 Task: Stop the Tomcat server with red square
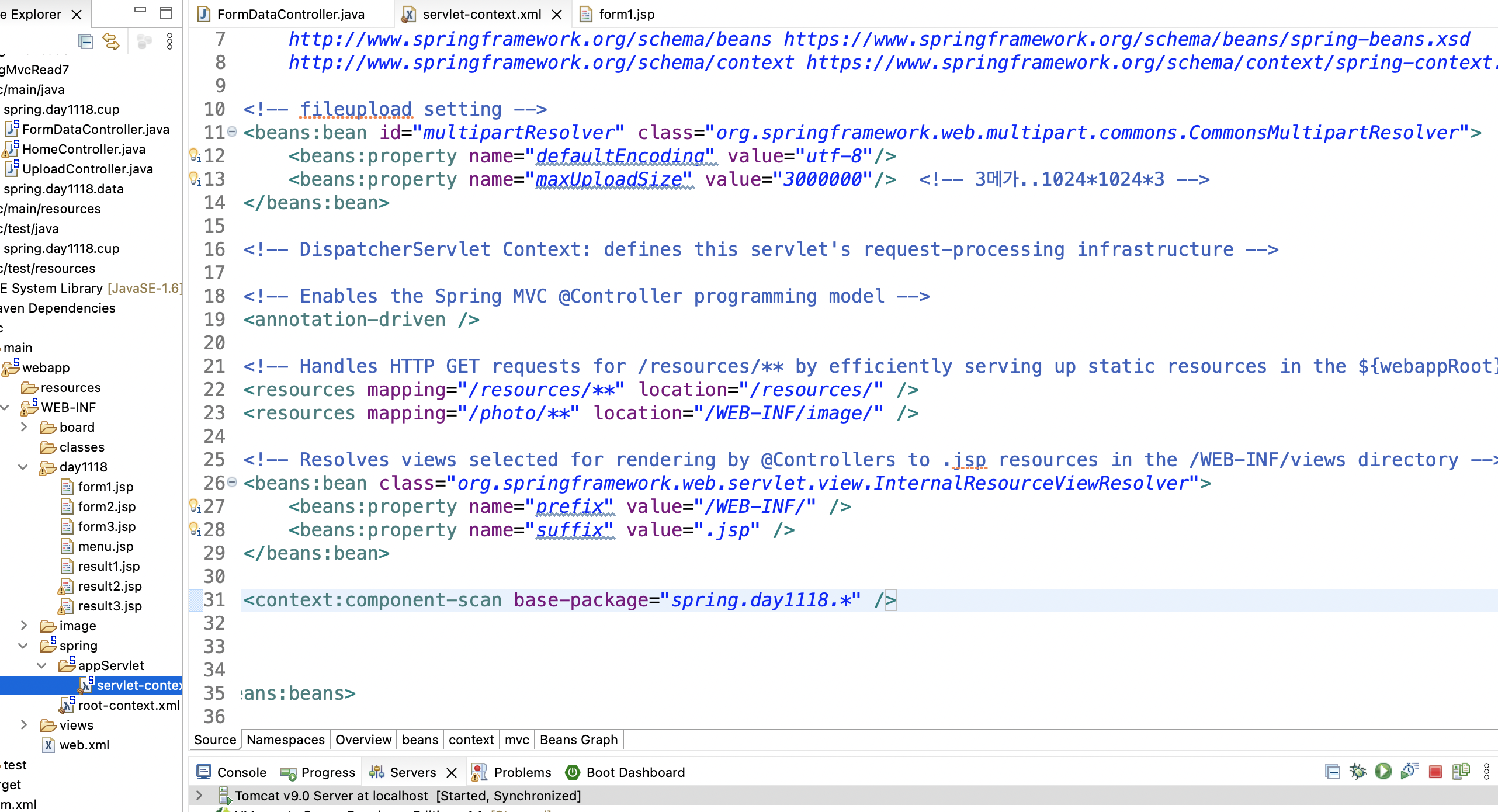pos(1435,772)
